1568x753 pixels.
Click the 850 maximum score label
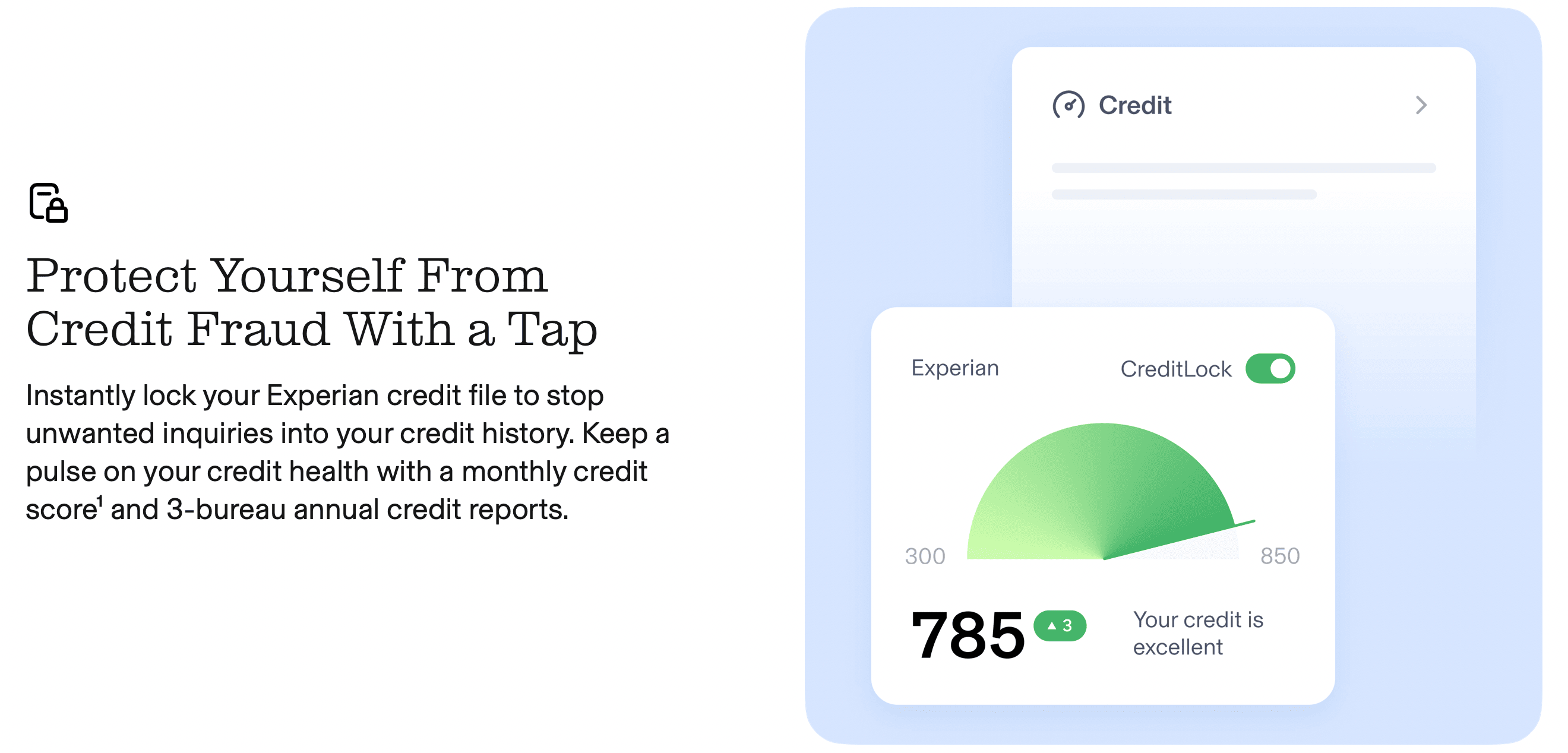[1280, 556]
